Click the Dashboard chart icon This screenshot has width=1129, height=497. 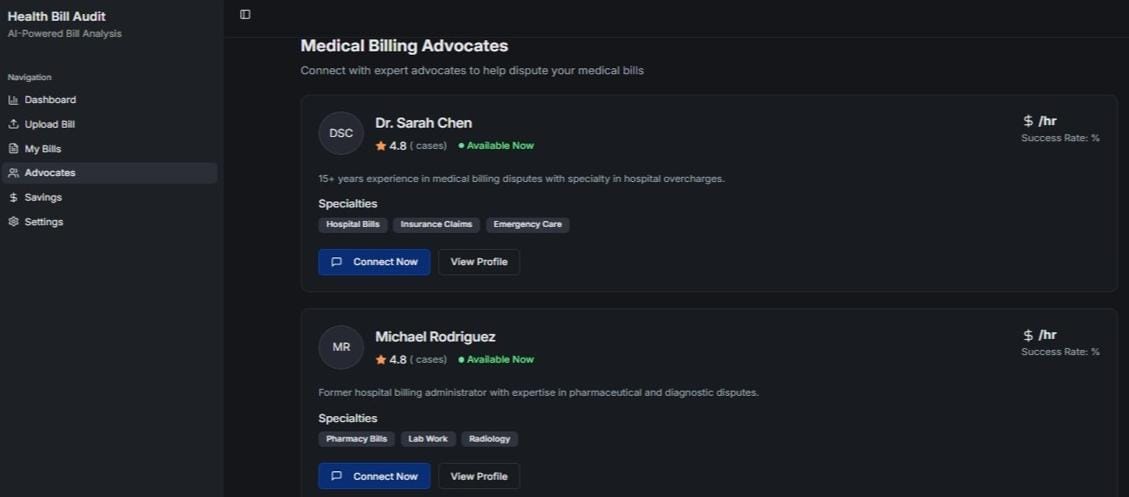click(13, 100)
